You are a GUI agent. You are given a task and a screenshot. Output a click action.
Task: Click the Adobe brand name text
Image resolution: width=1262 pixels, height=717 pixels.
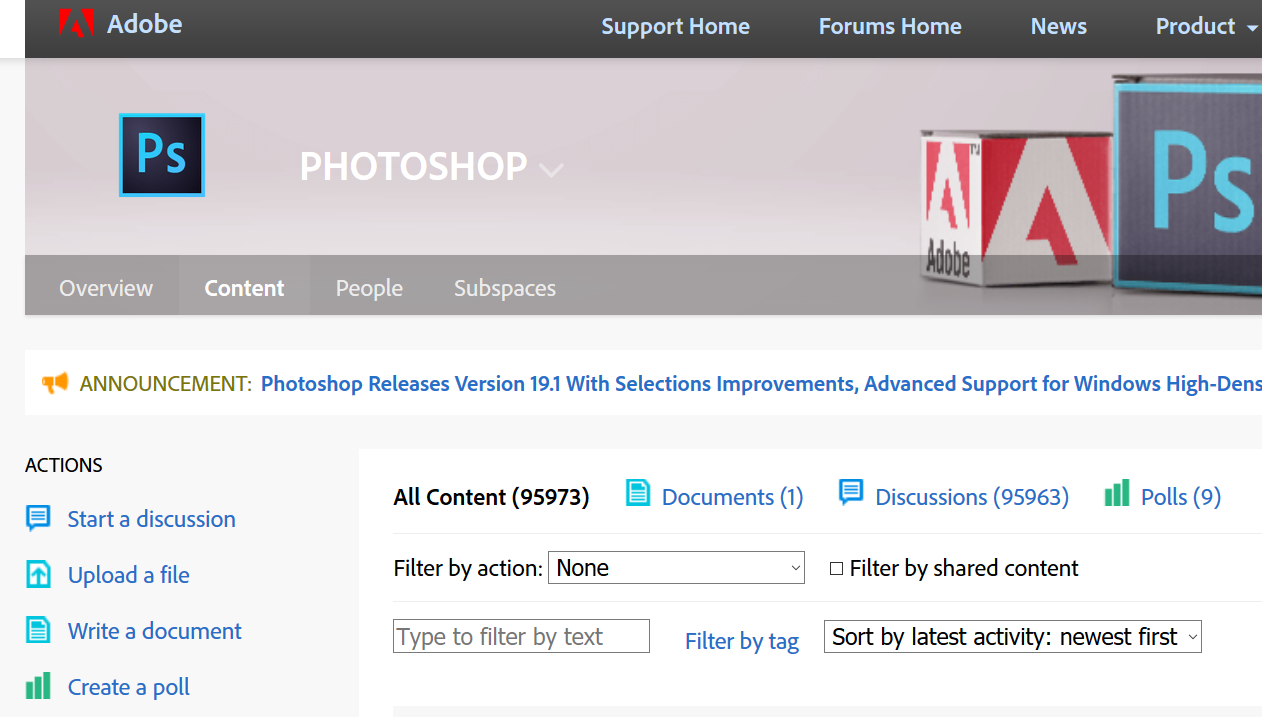coord(145,24)
